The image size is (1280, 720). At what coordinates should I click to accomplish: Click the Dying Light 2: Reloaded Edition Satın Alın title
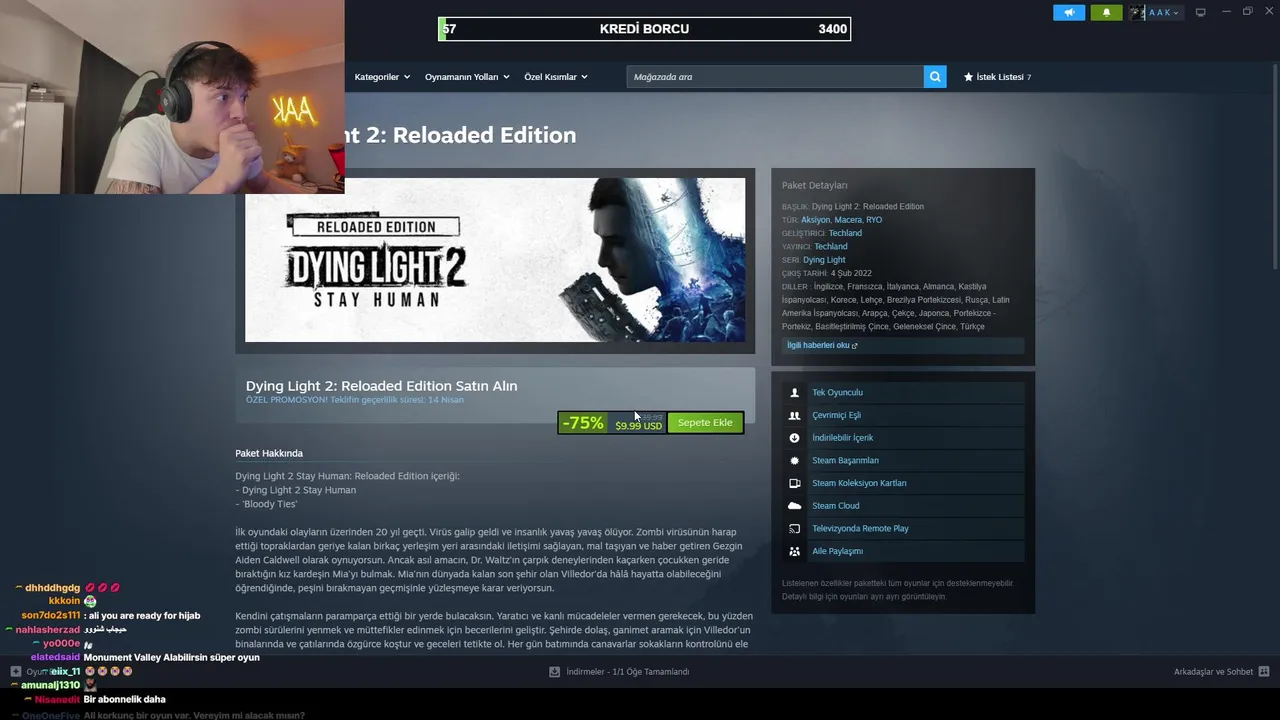(382, 386)
